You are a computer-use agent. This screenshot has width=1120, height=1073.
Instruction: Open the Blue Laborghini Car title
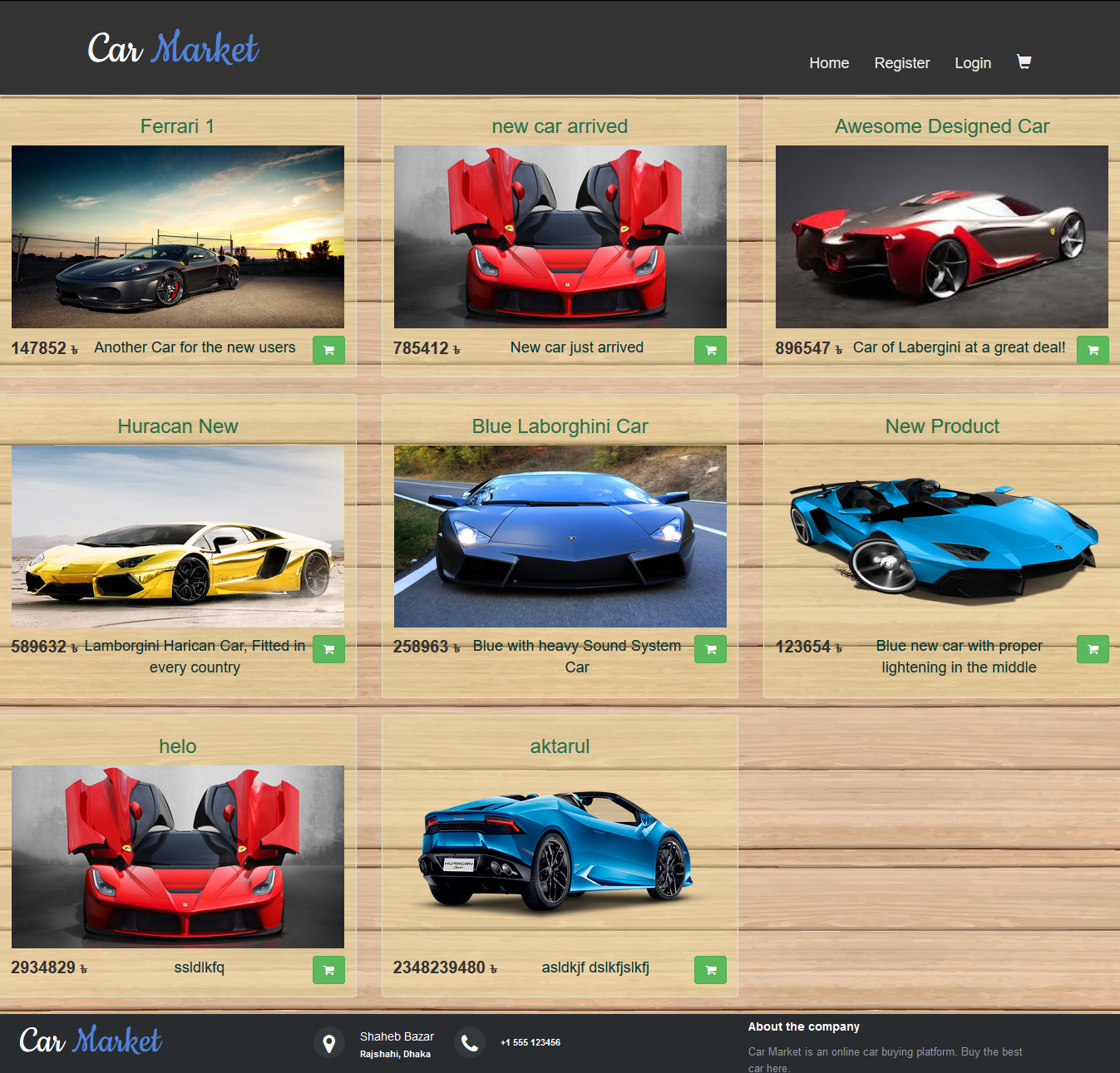[560, 426]
